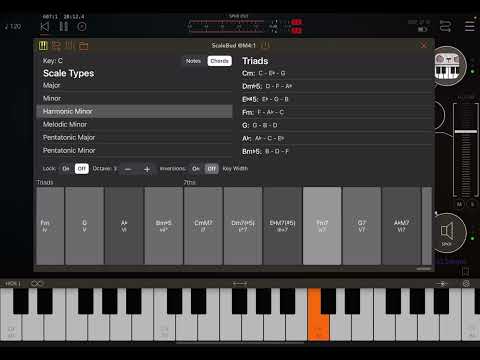
Task: Click the Dm♭5 triad row
Action: 337,86
